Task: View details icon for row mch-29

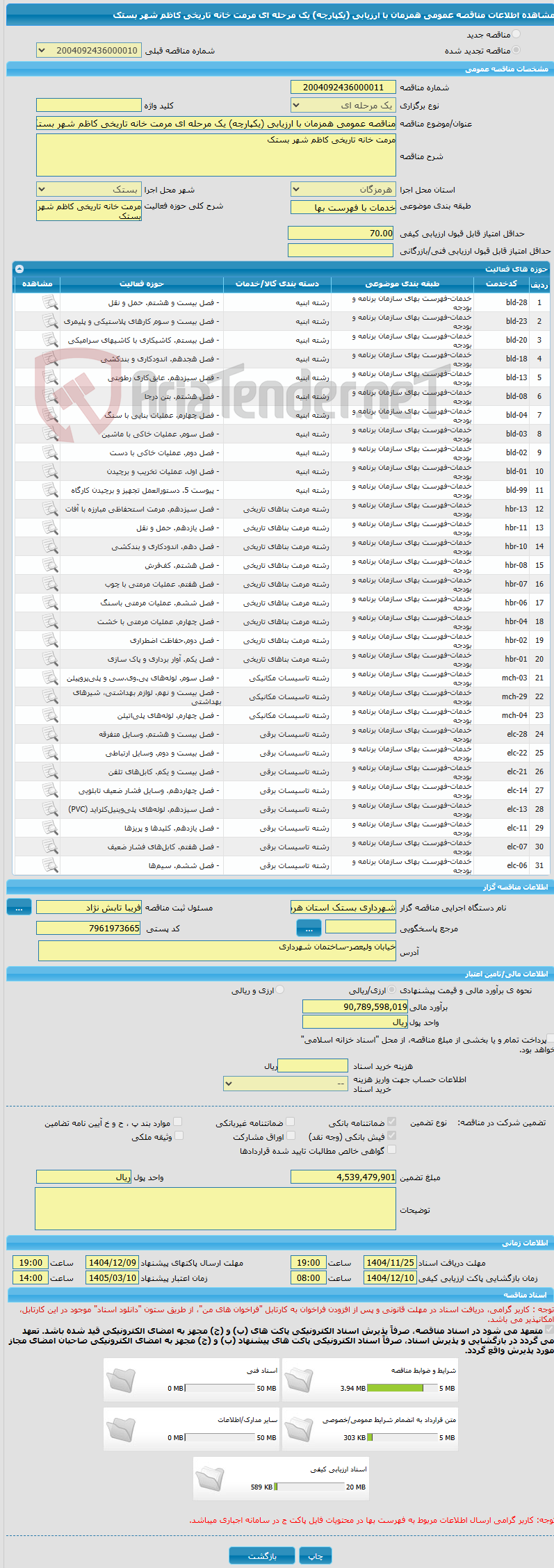Action: click(x=49, y=696)
